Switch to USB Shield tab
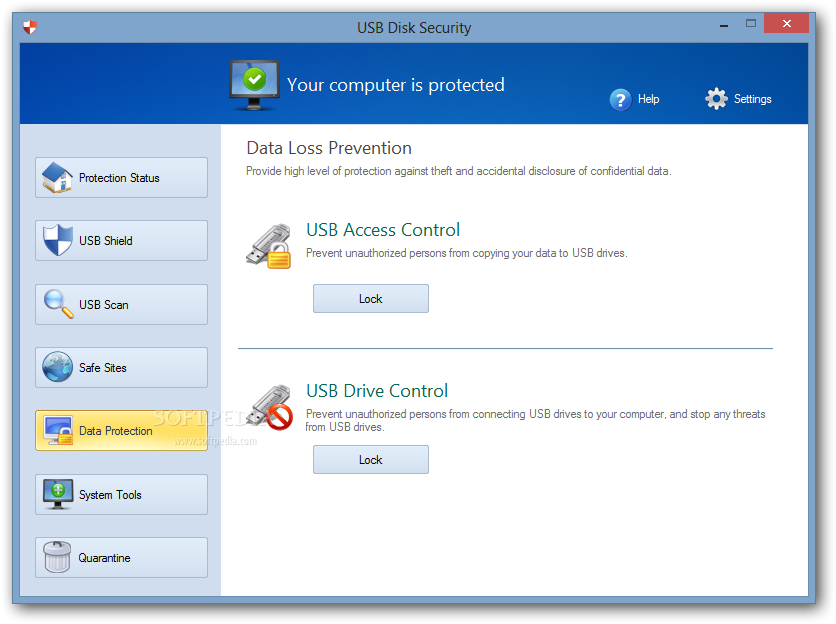 pyautogui.click(x=121, y=241)
